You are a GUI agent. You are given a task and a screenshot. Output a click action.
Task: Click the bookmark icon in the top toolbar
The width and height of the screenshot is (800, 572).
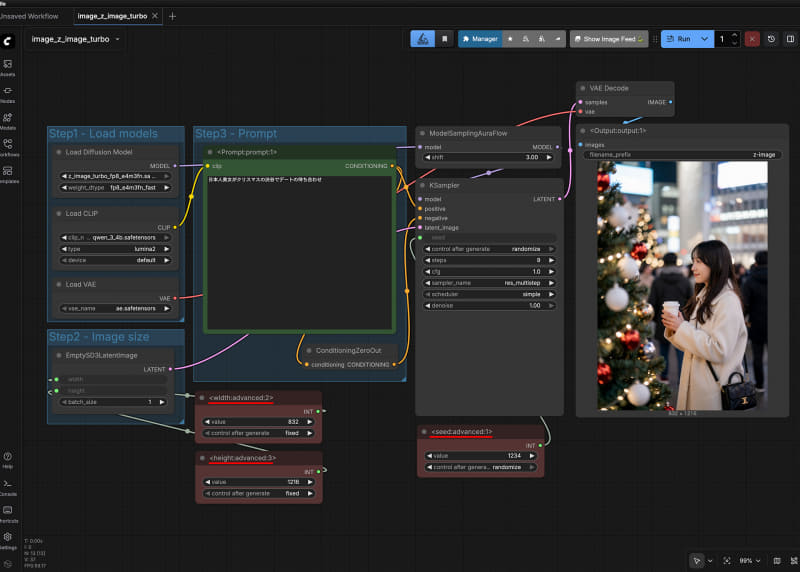444,39
